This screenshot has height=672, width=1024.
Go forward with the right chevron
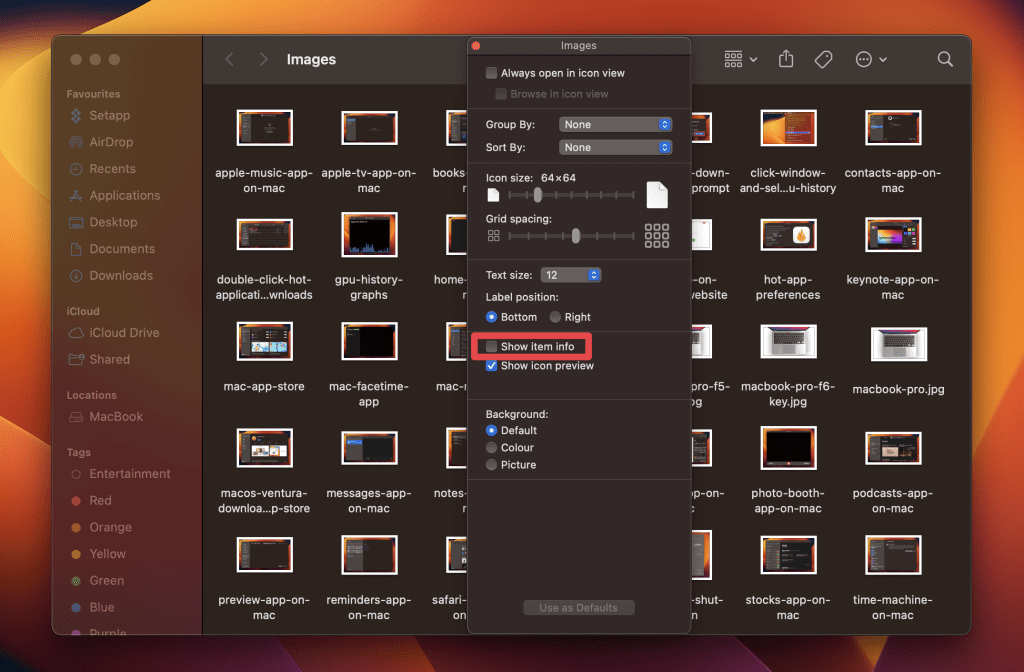pos(263,59)
